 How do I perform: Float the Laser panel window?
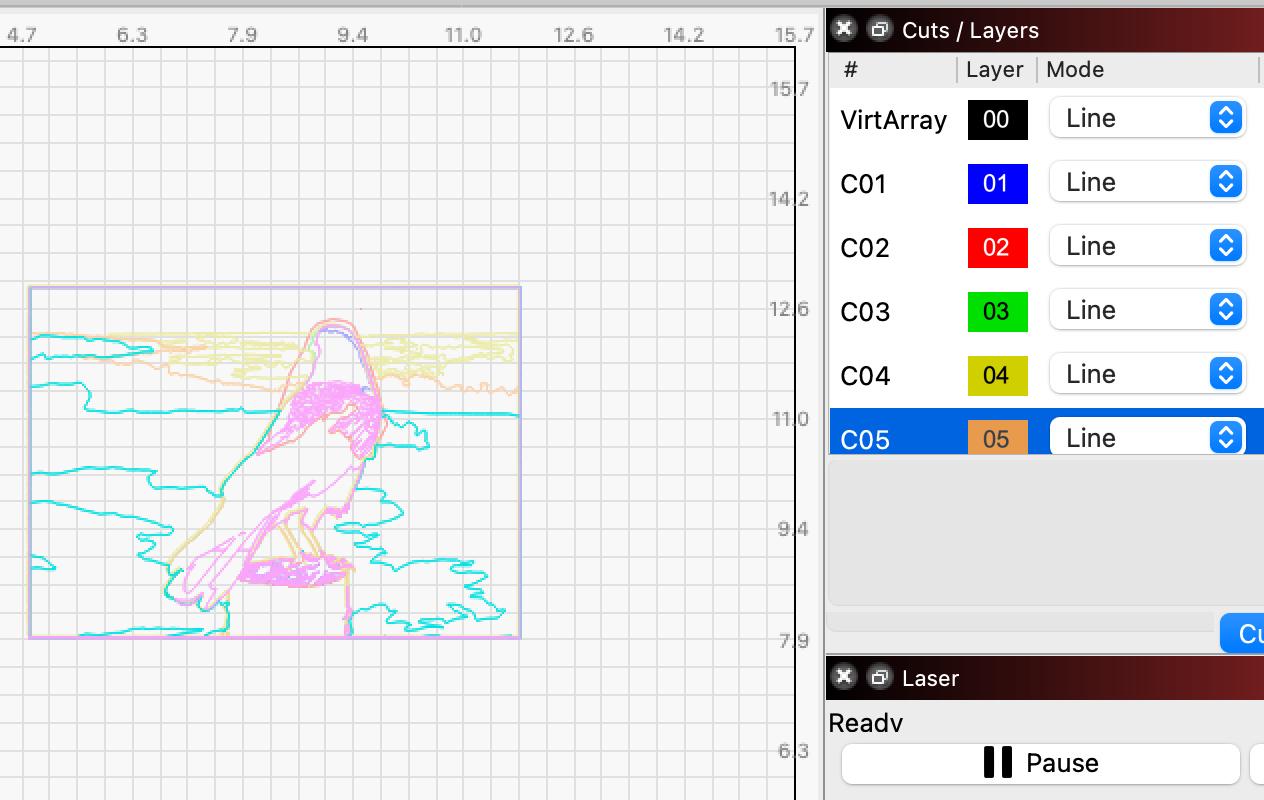[x=879, y=677]
